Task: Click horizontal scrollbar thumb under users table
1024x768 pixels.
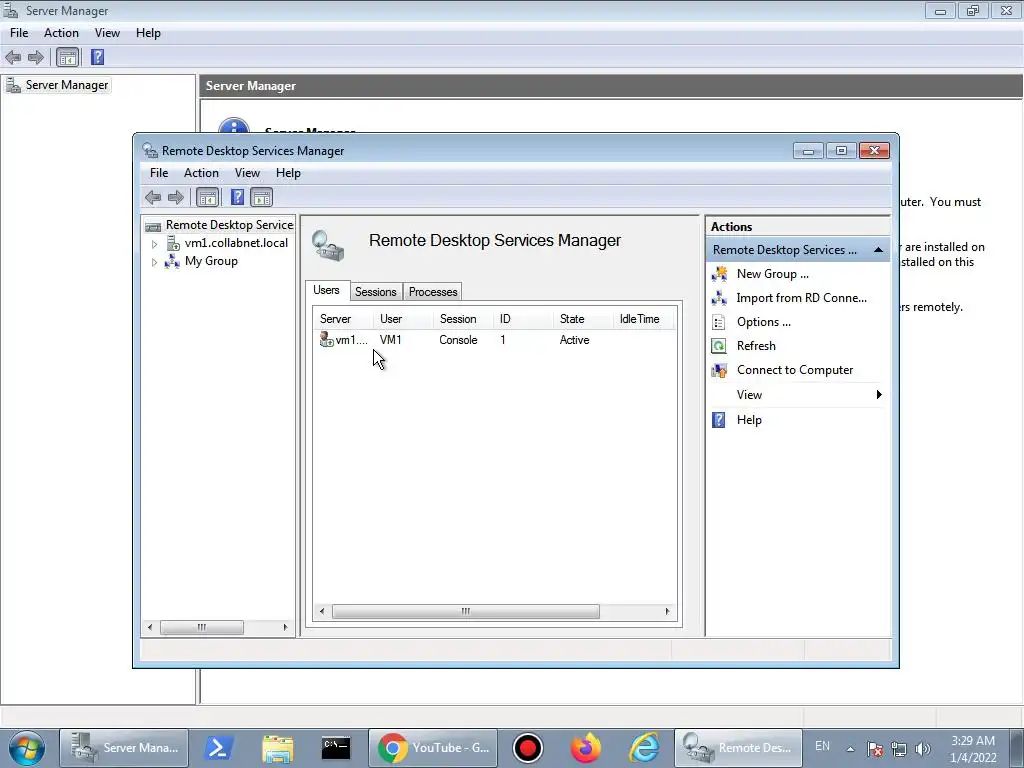Action: 466,611
